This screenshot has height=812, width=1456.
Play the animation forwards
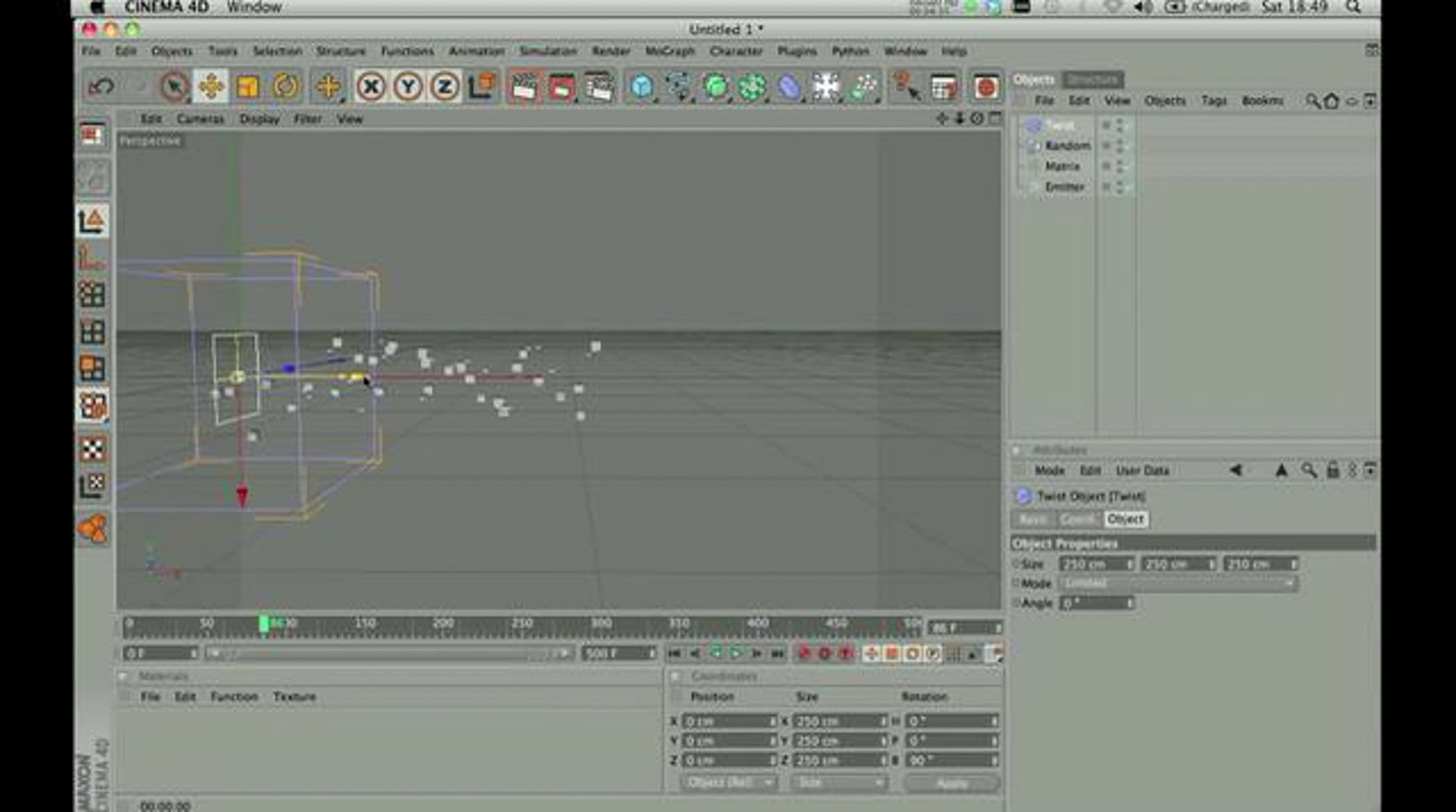coord(736,654)
